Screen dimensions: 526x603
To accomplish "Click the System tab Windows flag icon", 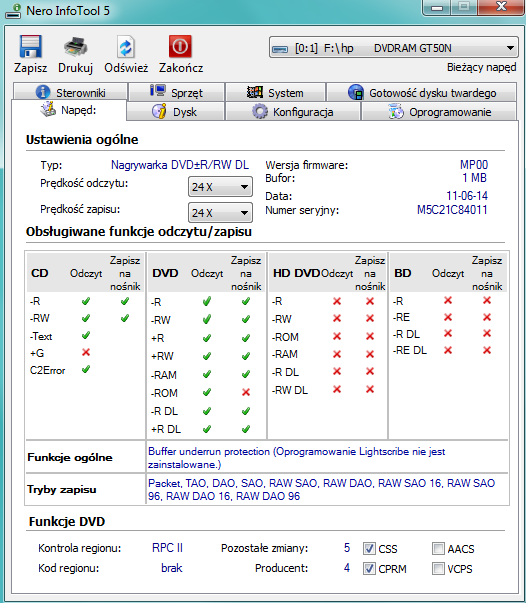I will click(x=255, y=92).
